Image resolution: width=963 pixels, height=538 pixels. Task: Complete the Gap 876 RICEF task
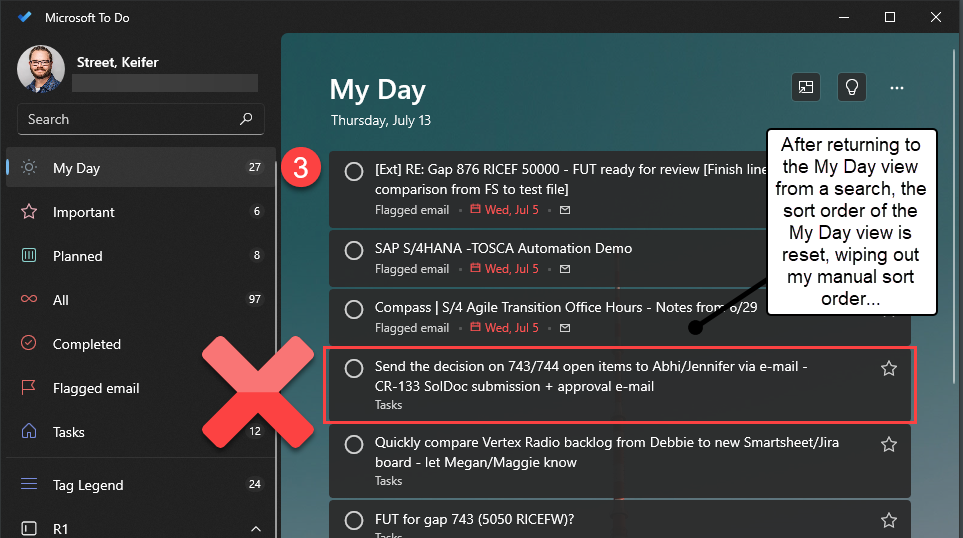tap(353, 172)
